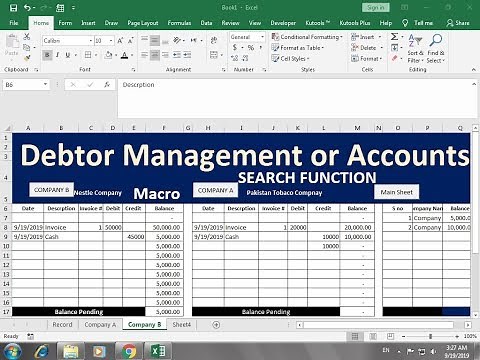Open Cell Styles dropdown
The height and width of the screenshot is (360, 480).
[290, 59]
